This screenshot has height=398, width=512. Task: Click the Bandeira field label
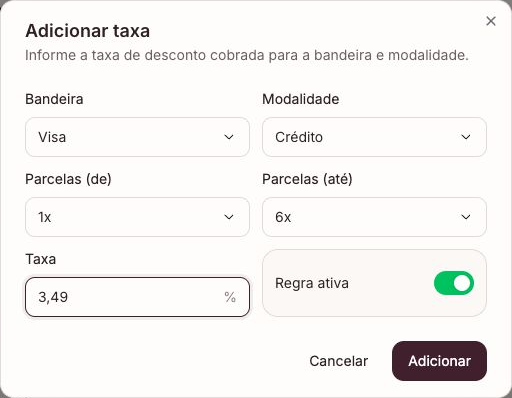click(x=54, y=99)
